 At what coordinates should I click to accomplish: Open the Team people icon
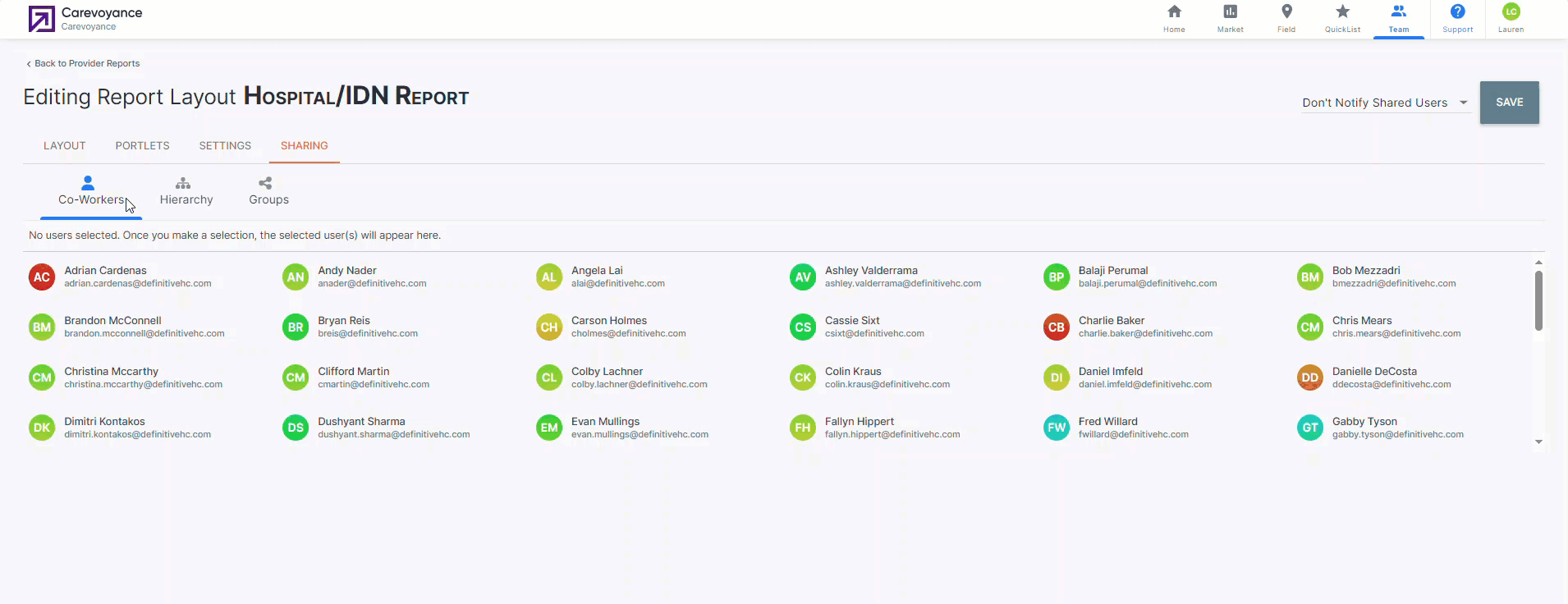tap(1398, 11)
